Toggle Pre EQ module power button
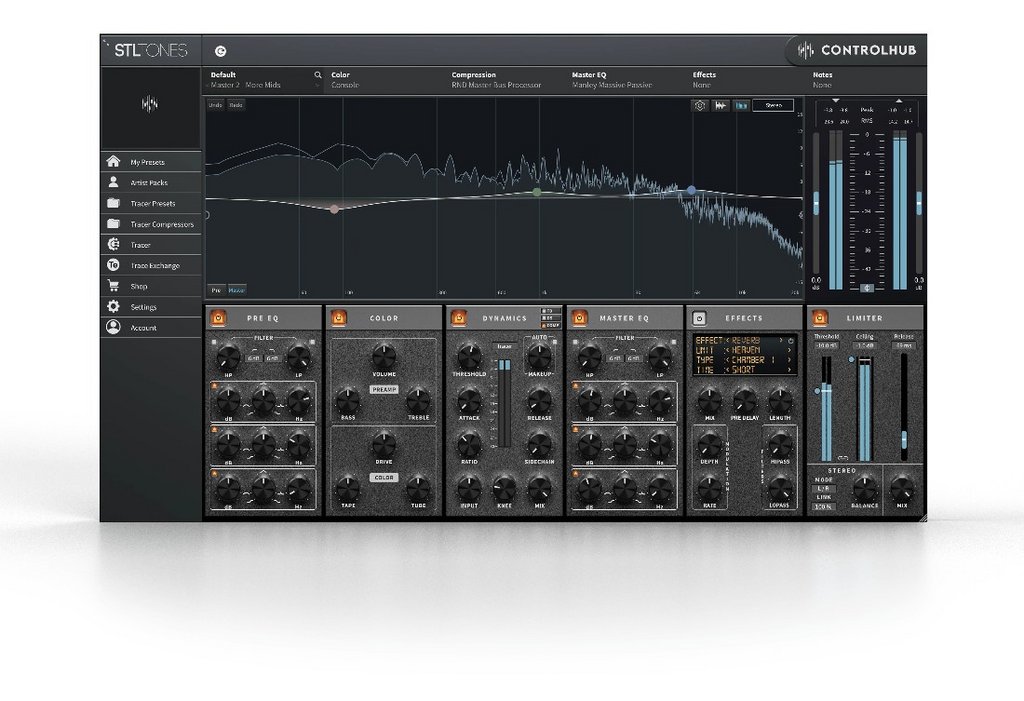1024x701 pixels. 217,318
